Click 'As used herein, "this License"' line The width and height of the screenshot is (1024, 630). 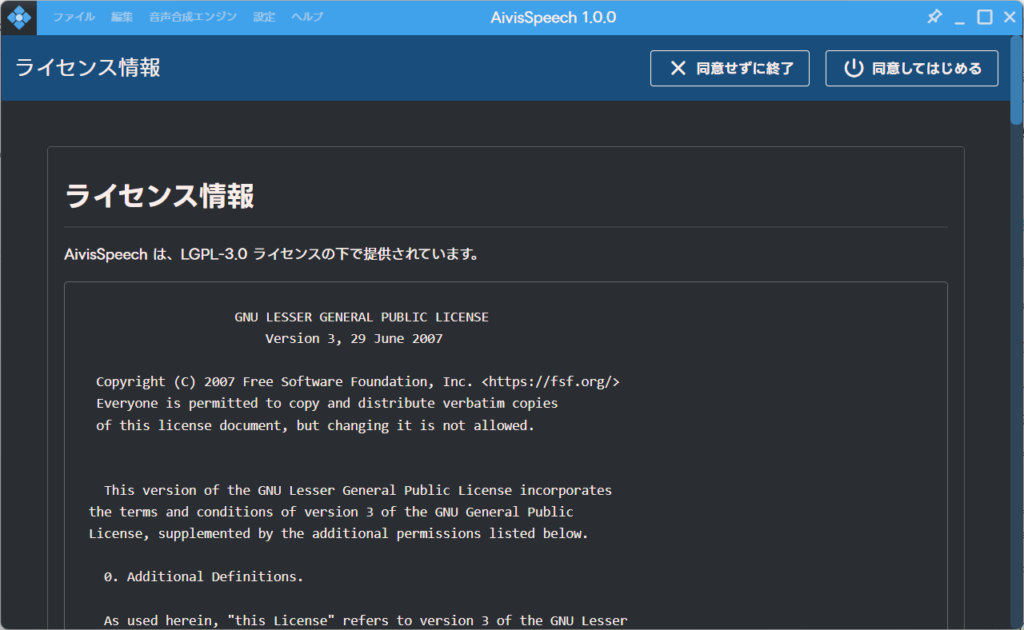tap(365, 620)
